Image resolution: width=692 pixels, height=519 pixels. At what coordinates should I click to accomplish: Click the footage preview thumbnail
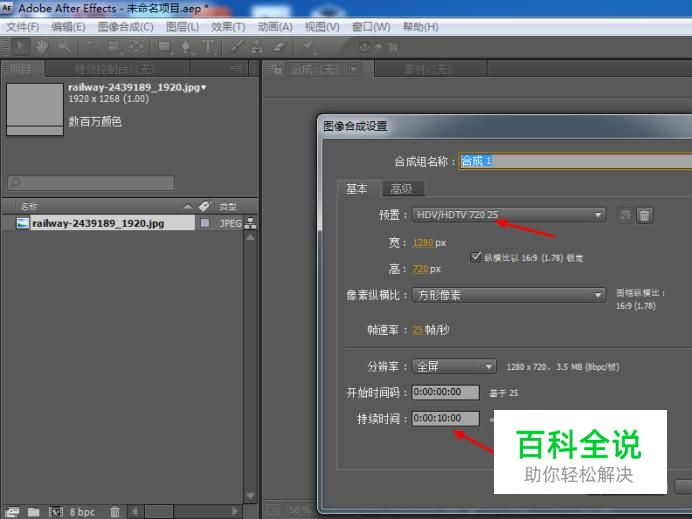pyautogui.click(x=35, y=109)
